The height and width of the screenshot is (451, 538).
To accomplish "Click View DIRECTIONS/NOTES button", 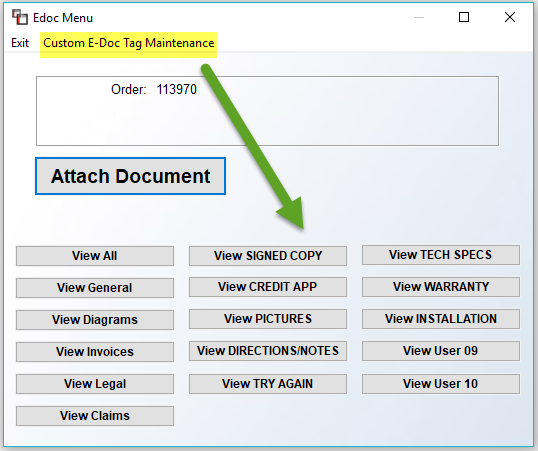I will coord(268,350).
